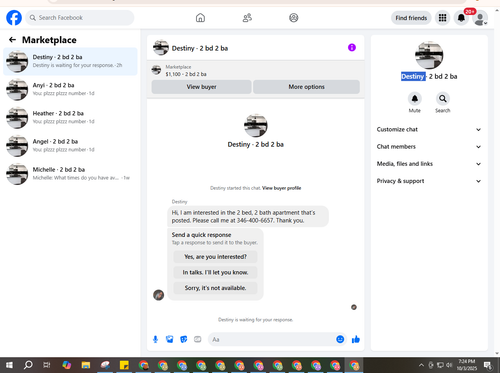Open the Friends icon in top navigation

247,18
